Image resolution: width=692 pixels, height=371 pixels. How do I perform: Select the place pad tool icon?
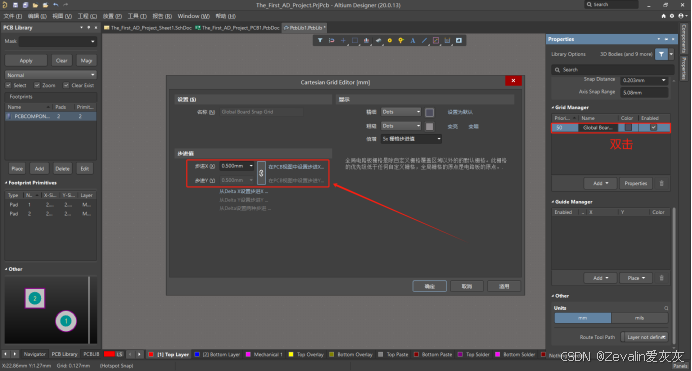pyautogui.click(x=390, y=40)
